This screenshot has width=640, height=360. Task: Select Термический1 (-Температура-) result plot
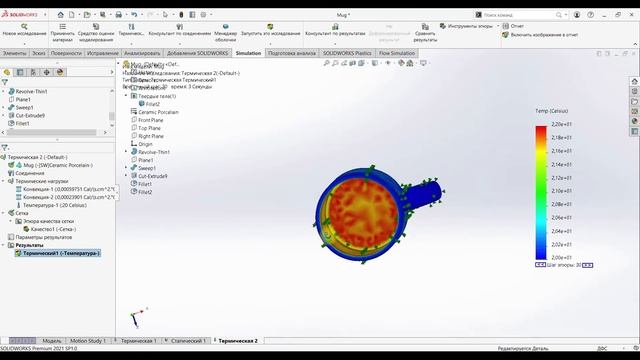[61, 253]
